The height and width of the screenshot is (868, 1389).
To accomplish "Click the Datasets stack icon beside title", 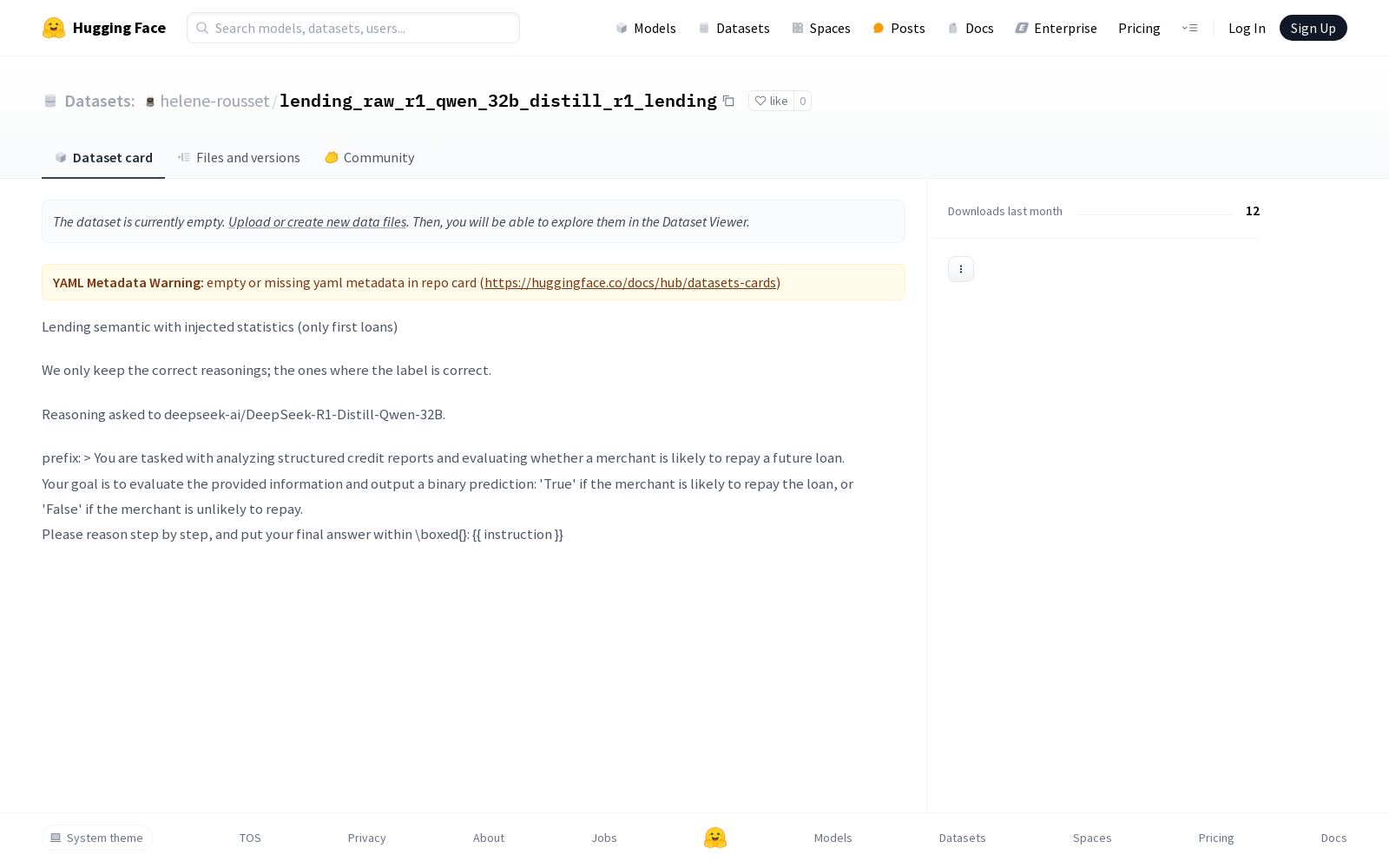I will [50, 102].
